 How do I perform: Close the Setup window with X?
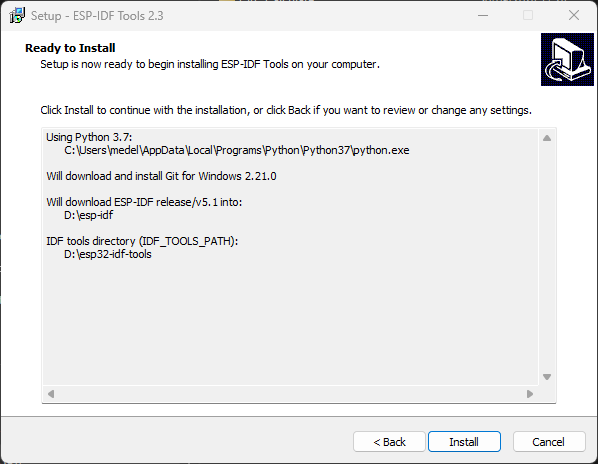click(x=574, y=16)
